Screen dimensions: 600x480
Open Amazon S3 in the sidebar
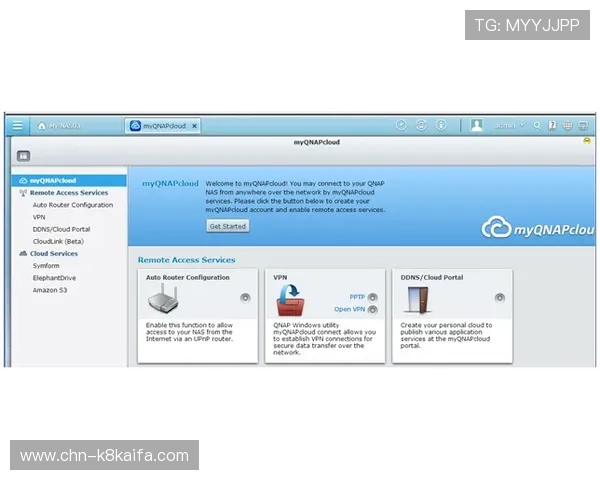[50, 290]
